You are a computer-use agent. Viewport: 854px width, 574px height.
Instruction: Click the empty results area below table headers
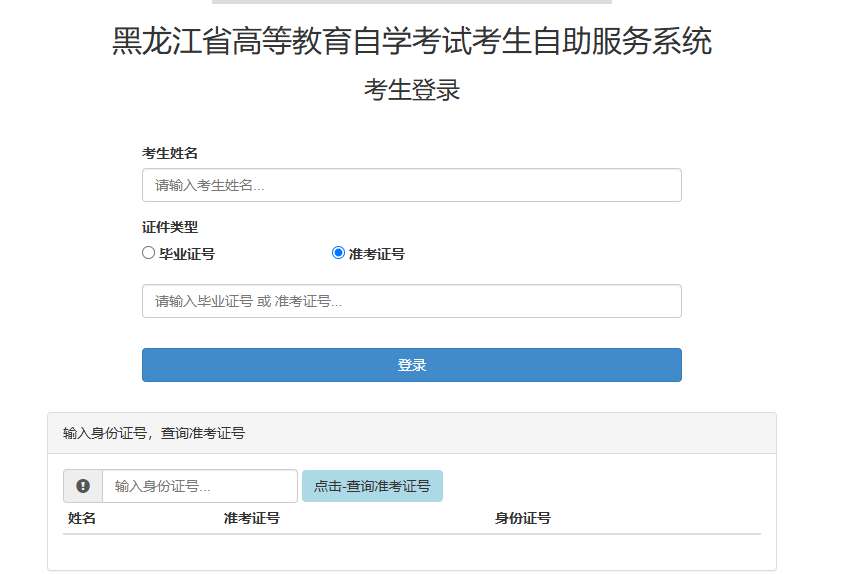[411, 550]
